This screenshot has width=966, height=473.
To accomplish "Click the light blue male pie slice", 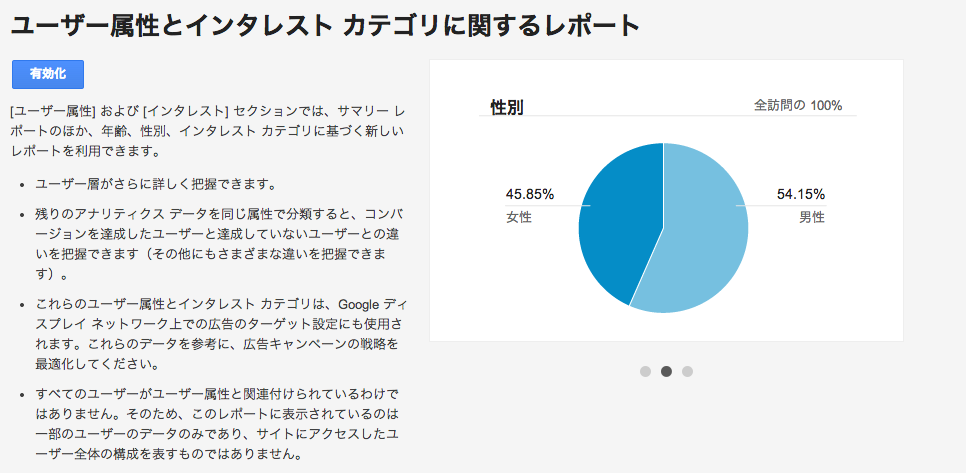I will [x=702, y=234].
